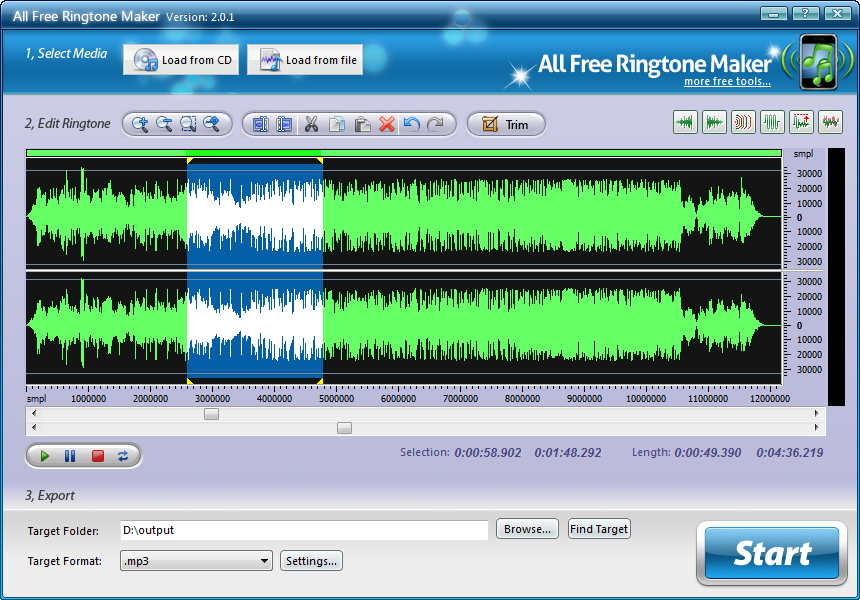Click the Find Target button
The width and height of the screenshot is (860, 600).
(x=599, y=529)
